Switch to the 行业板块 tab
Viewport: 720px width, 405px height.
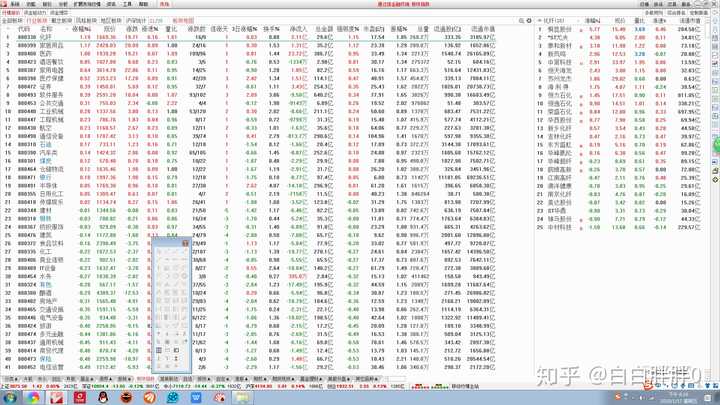click(37, 21)
